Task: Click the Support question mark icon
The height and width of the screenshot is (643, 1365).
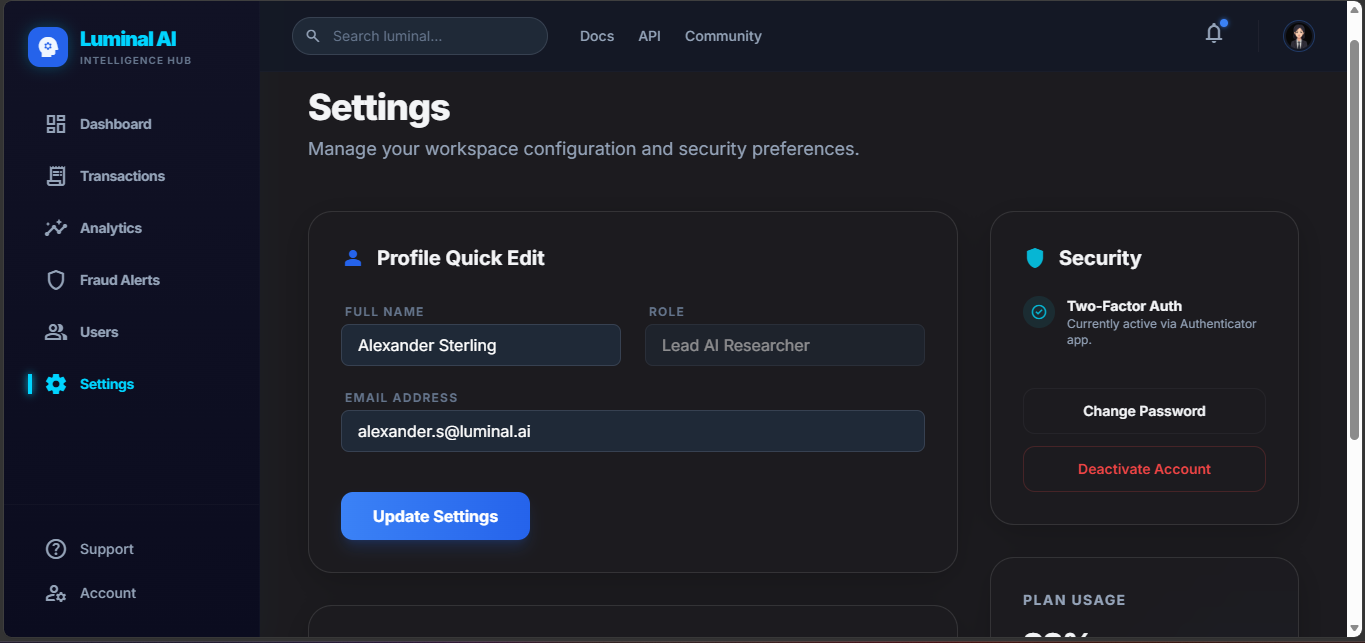Action: [x=56, y=549]
